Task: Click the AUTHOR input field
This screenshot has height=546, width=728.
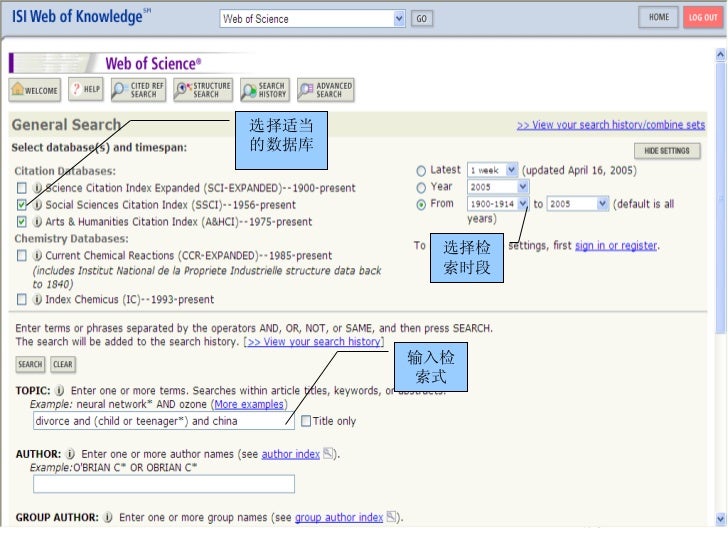Action: [x=163, y=484]
